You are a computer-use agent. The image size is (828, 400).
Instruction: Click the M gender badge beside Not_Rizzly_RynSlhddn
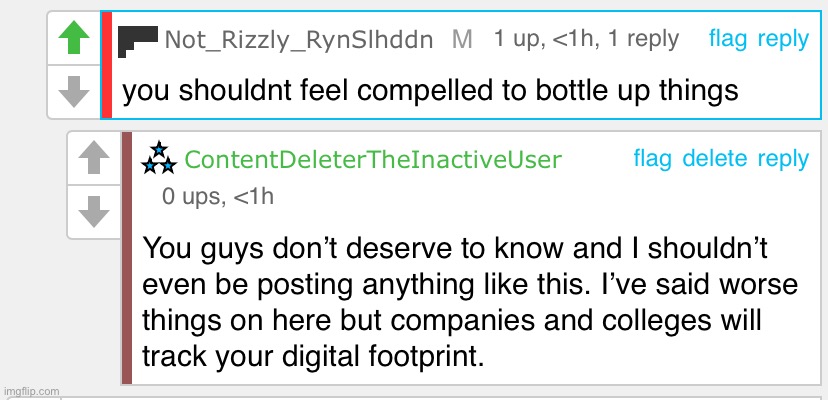(x=462, y=40)
